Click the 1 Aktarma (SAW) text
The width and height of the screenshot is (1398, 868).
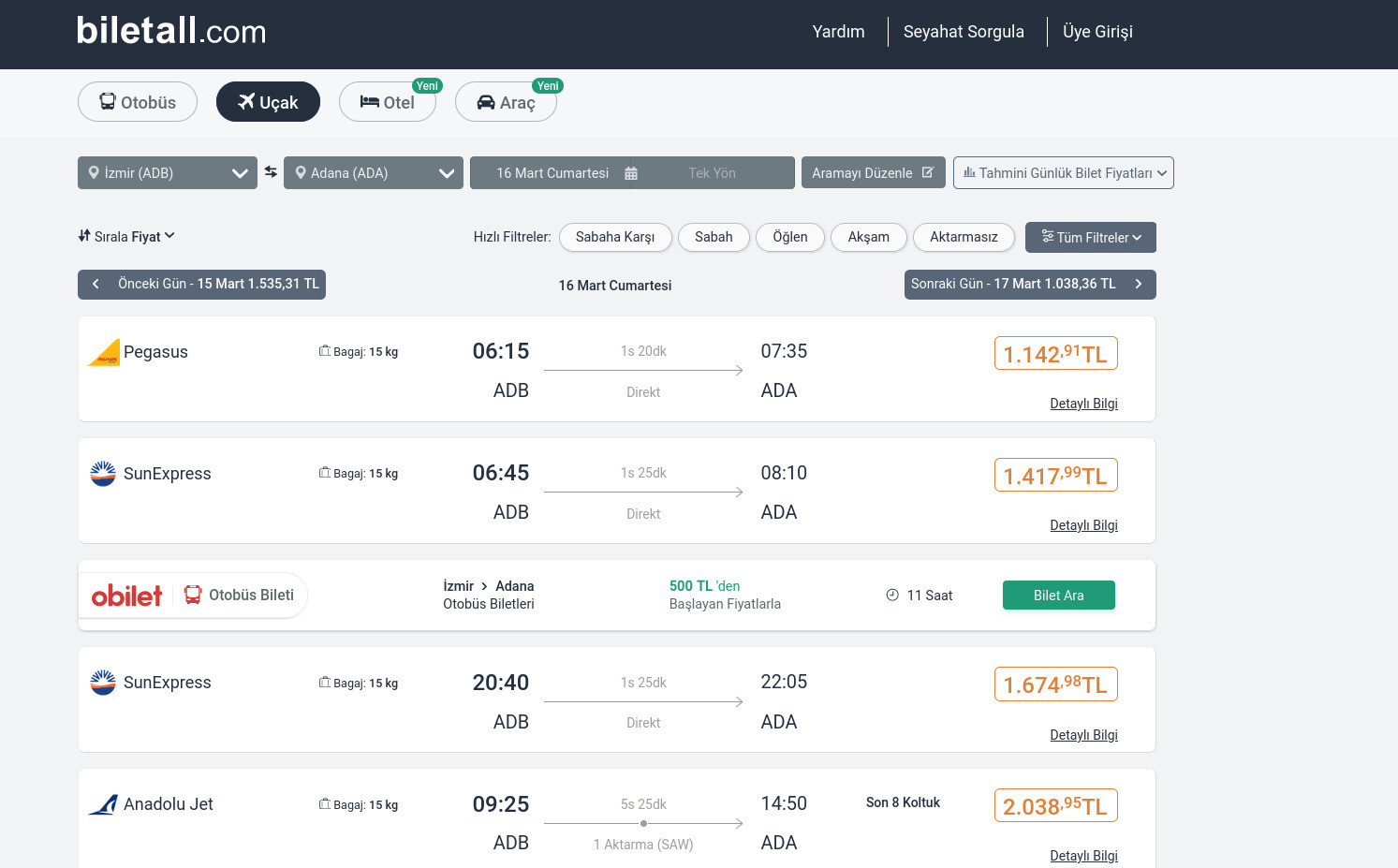pos(643,845)
